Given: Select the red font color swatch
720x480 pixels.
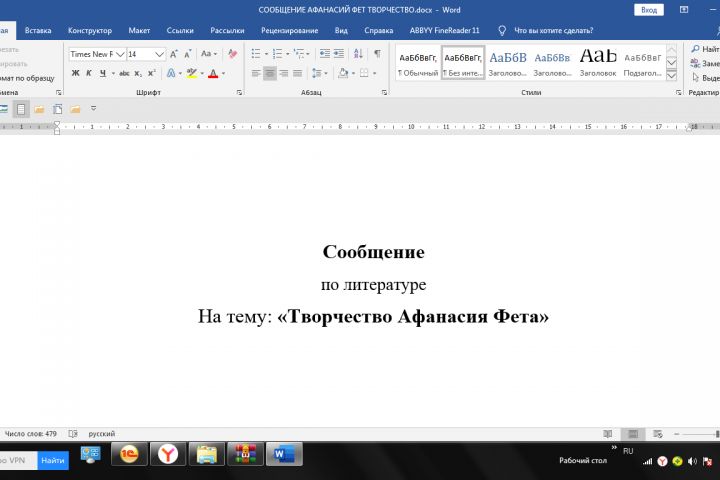Looking at the screenshot, I should pos(213,73).
